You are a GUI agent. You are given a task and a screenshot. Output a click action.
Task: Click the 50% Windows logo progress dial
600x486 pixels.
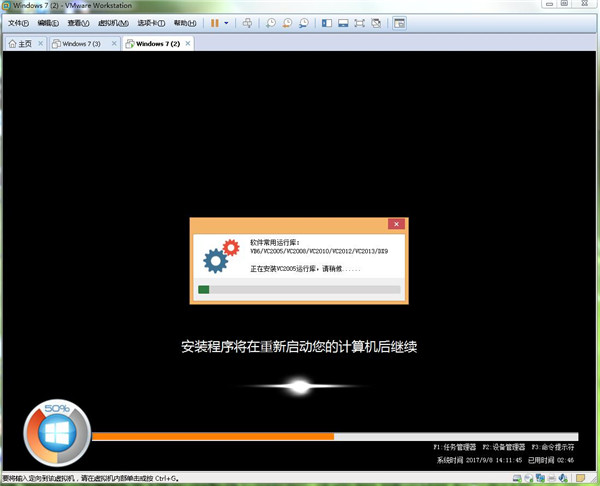(57, 433)
